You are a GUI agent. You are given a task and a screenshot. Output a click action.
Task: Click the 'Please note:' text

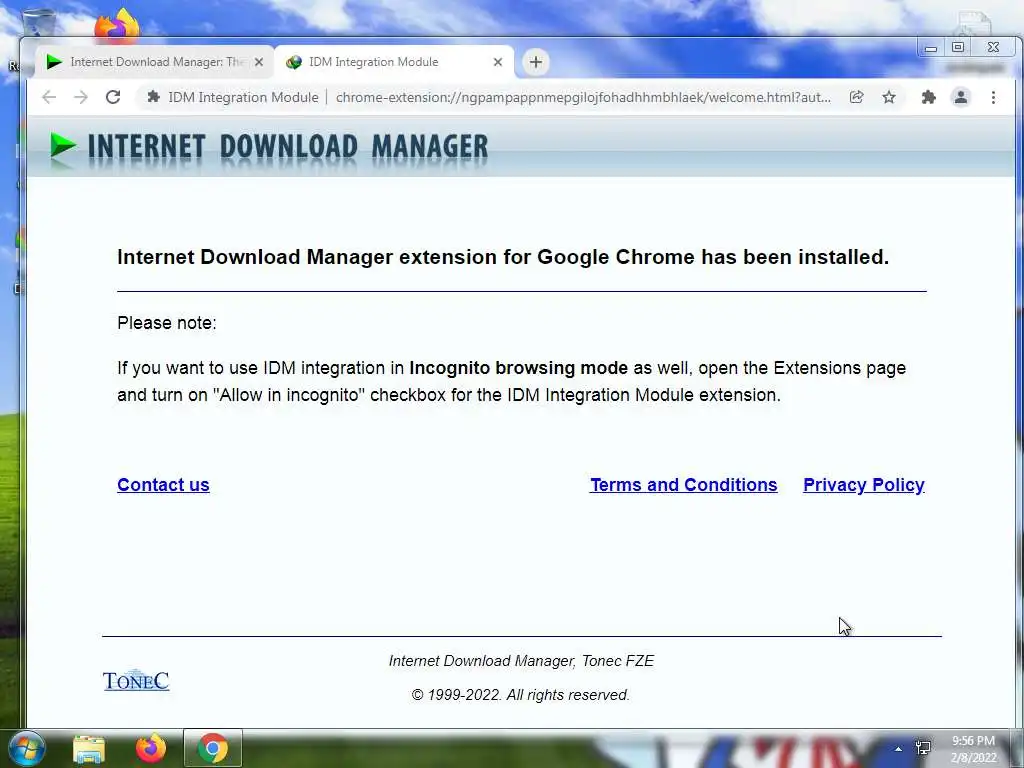[x=167, y=323]
